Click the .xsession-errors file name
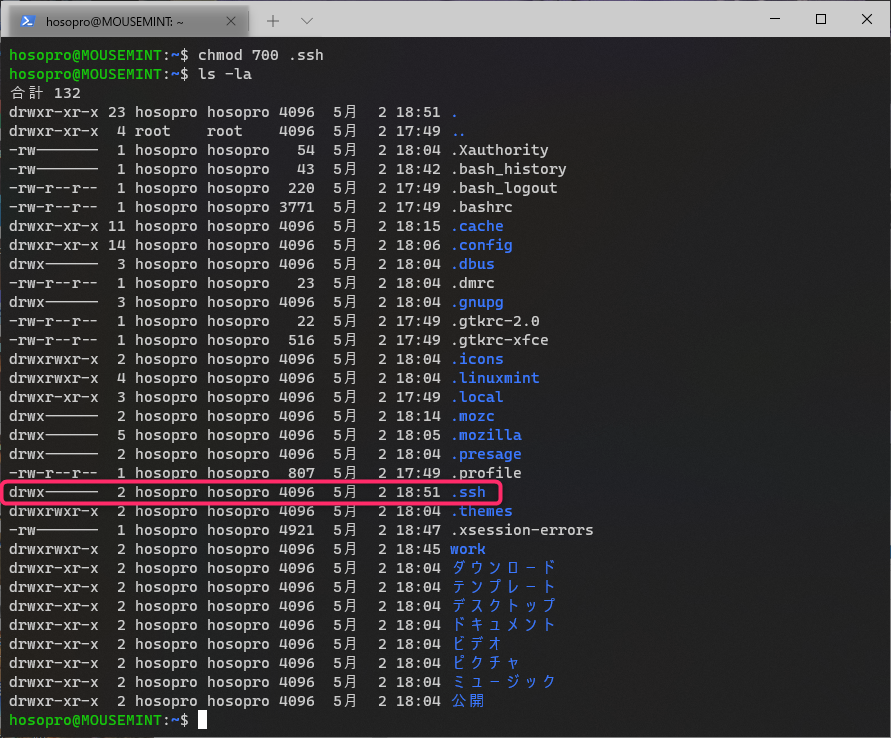 tap(522, 530)
